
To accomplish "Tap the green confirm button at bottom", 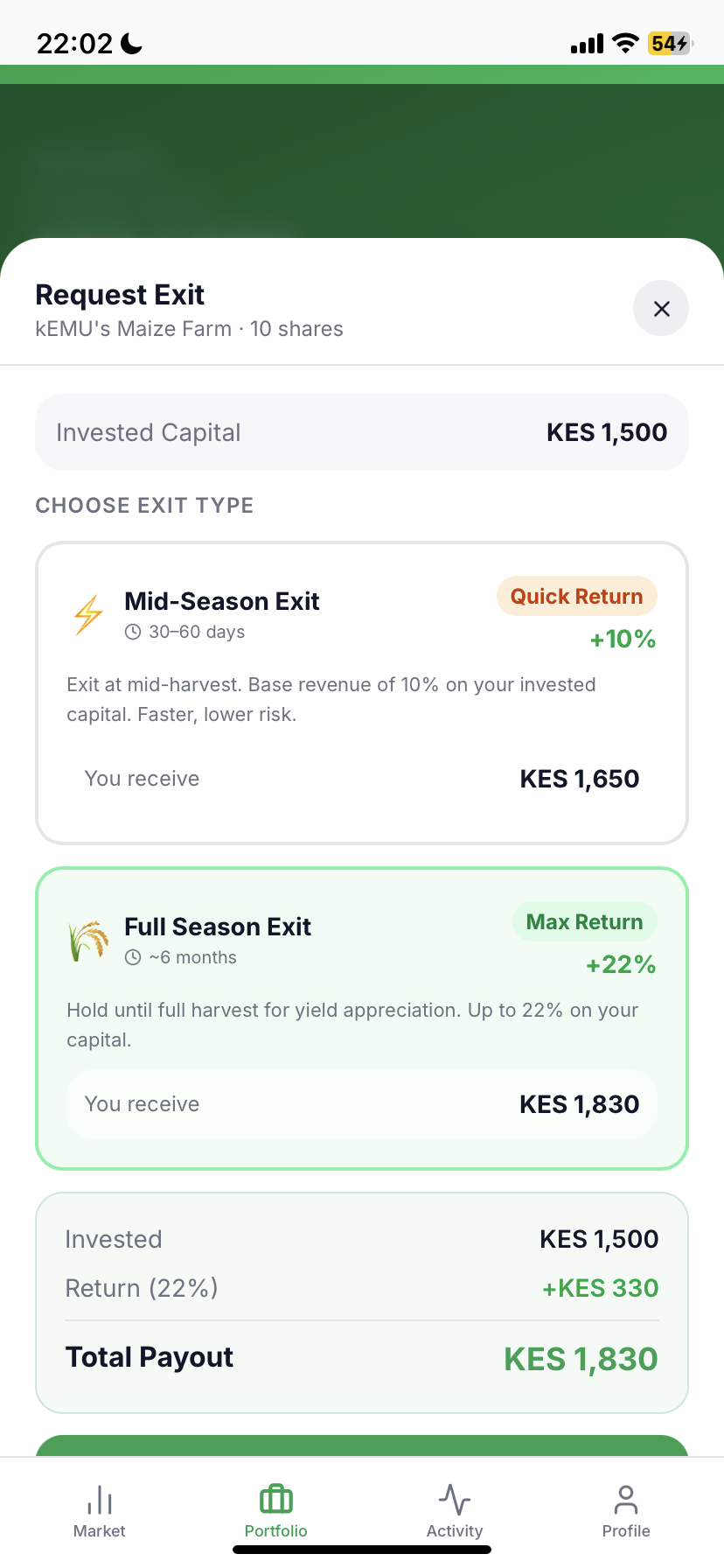I will 362,1445.
